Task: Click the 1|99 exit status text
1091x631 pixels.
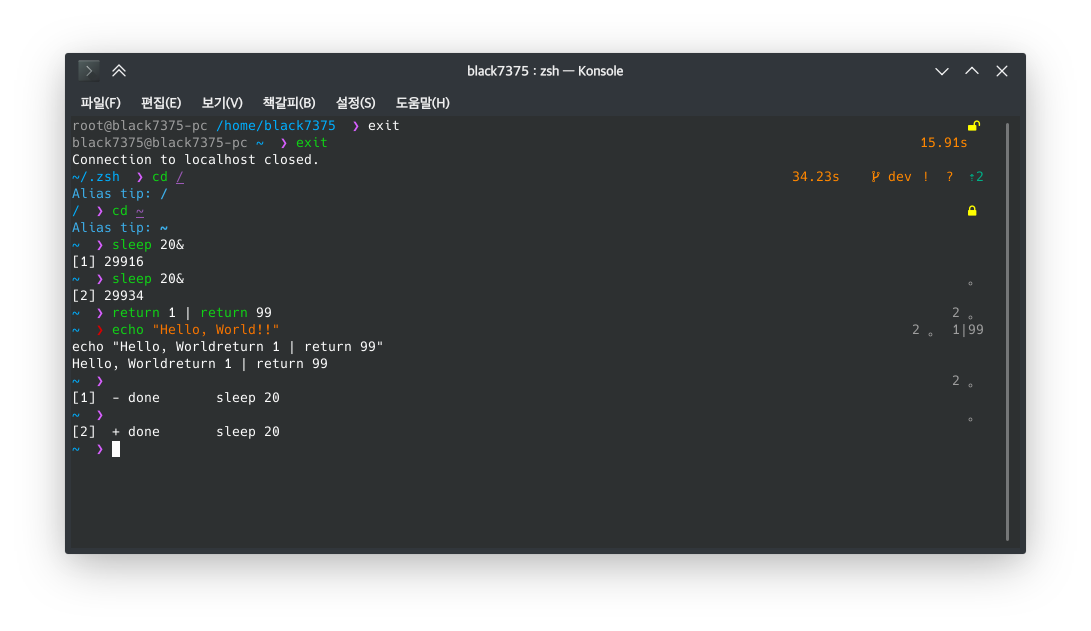Action: pyautogui.click(x=968, y=330)
